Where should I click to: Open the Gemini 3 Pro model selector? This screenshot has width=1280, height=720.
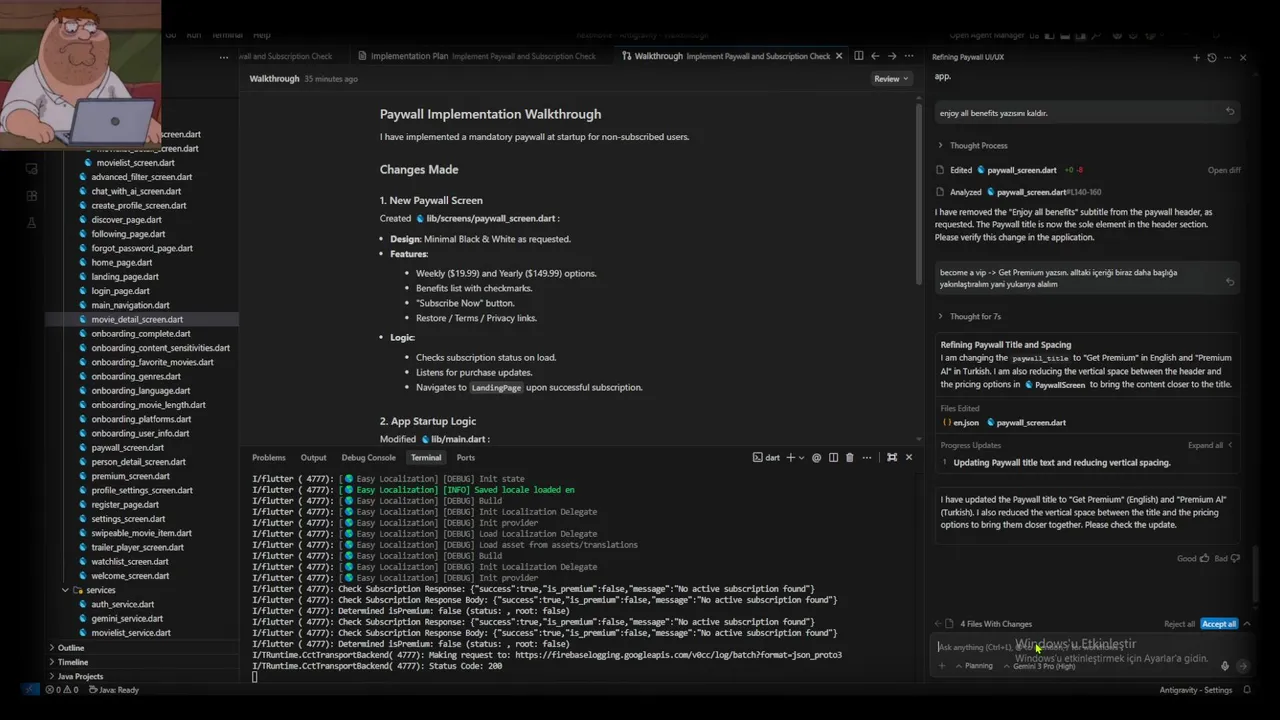(x=1043, y=666)
